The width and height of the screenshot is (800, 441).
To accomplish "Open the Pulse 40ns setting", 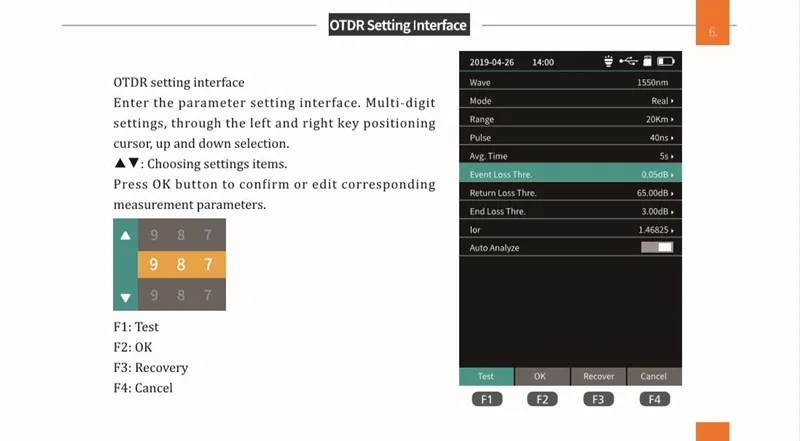I will pos(570,137).
